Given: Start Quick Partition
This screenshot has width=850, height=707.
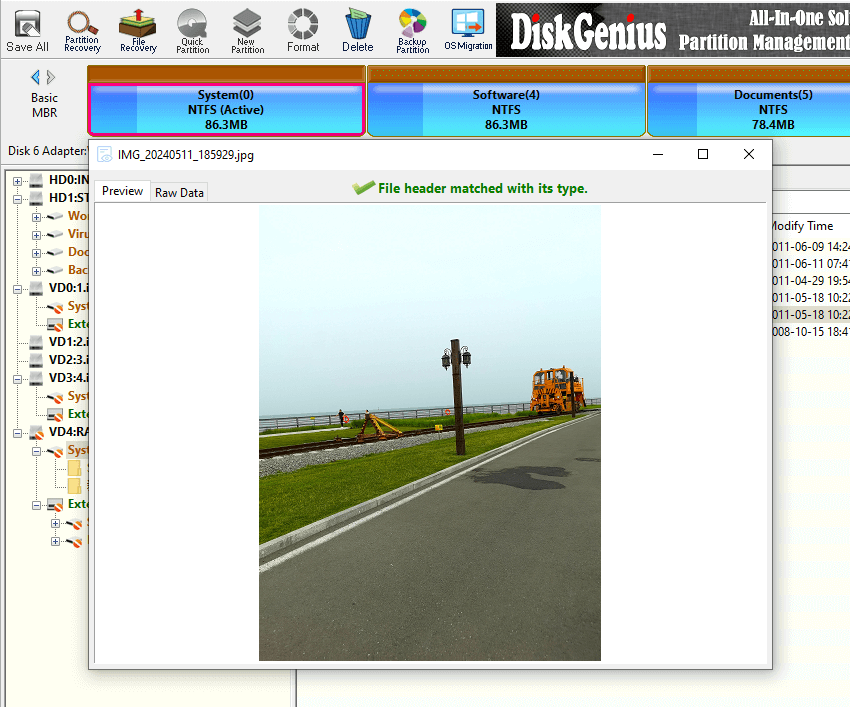Looking at the screenshot, I should 192,28.
